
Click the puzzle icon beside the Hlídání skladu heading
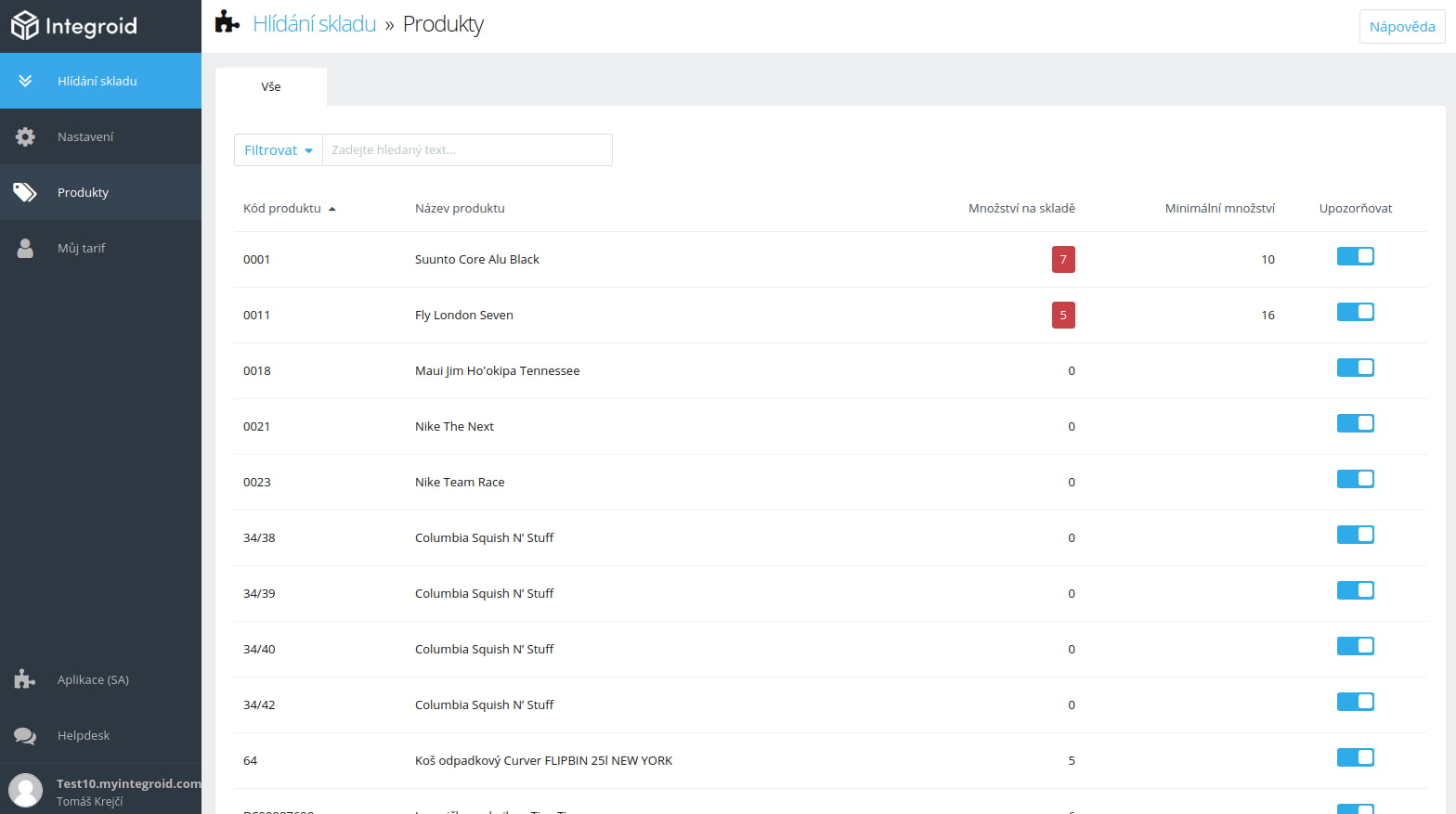click(x=227, y=22)
